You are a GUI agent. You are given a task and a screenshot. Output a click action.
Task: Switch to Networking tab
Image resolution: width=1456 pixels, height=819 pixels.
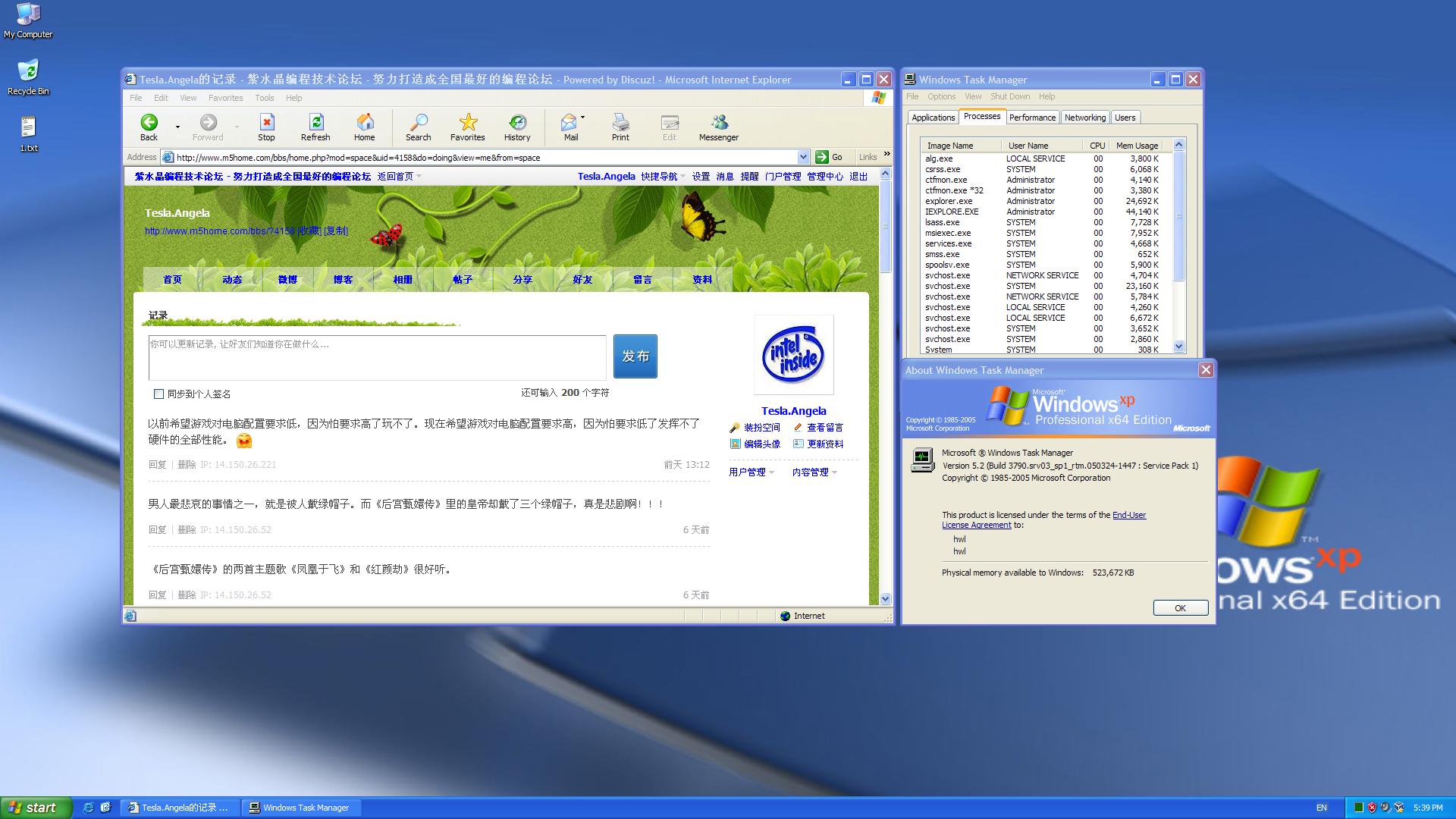(x=1084, y=118)
